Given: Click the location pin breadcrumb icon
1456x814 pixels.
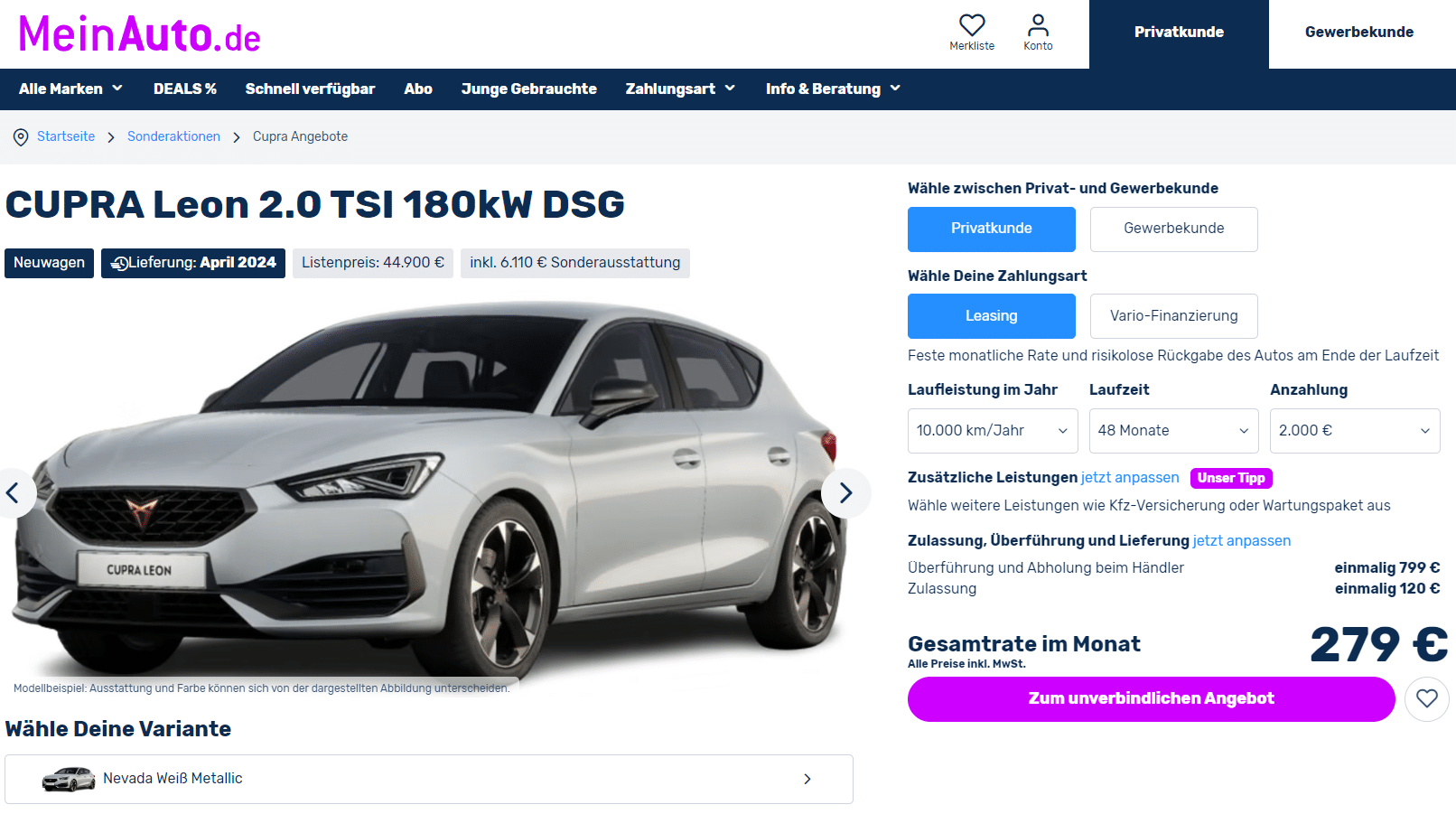Looking at the screenshot, I should click(21, 137).
